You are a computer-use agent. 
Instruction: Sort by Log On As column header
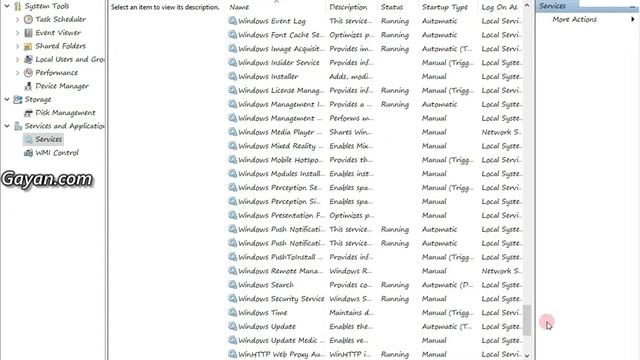500,7
